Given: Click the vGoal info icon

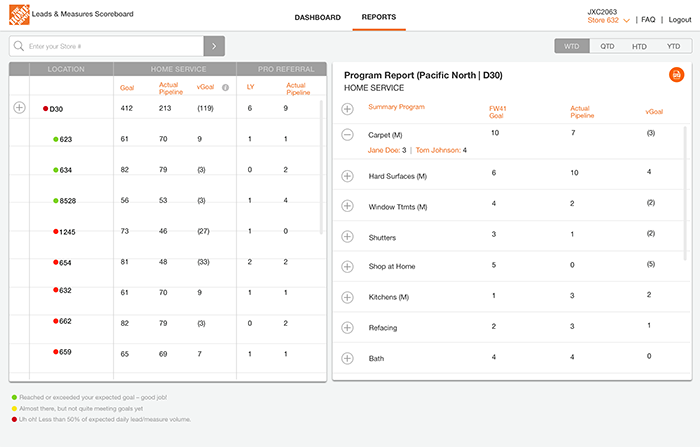Looking at the screenshot, I should click(x=225, y=88).
